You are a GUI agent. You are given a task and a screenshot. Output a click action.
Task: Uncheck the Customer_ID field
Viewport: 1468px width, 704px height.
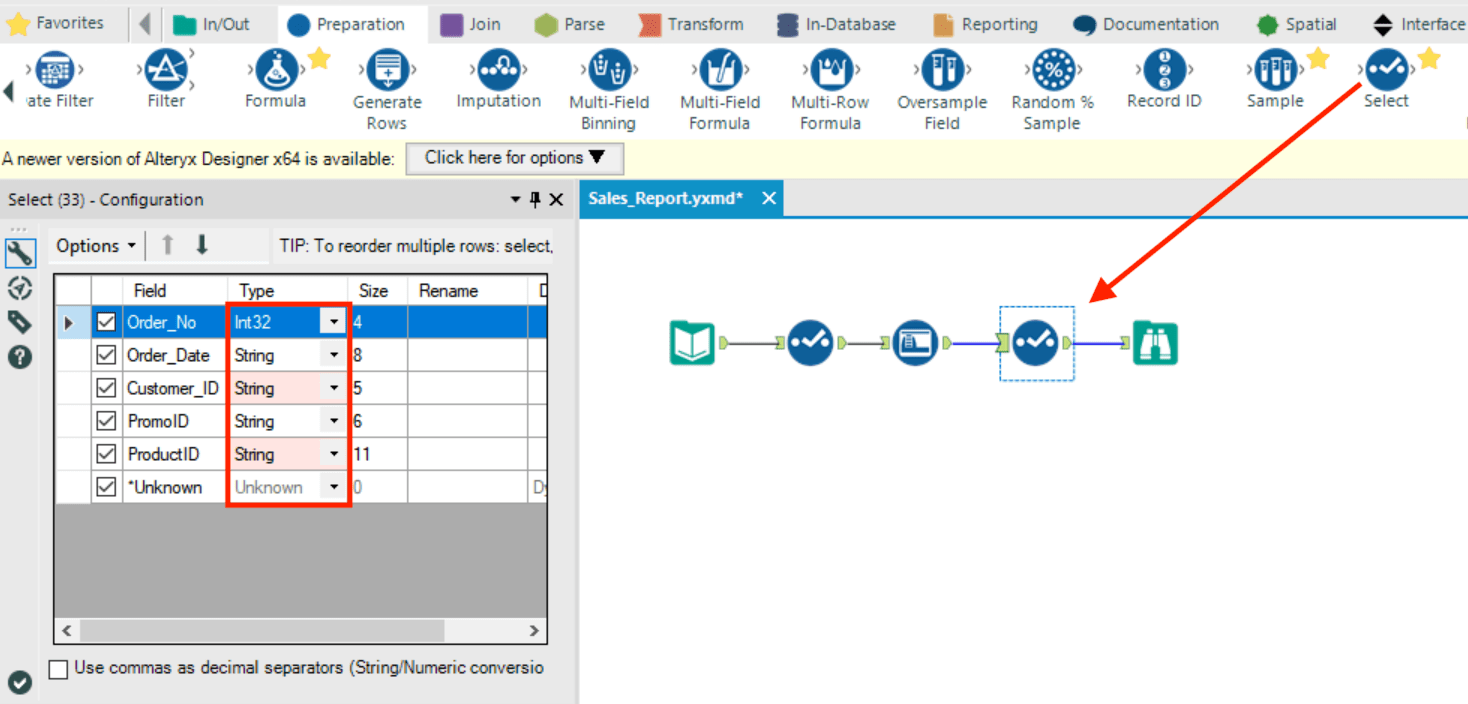106,387
